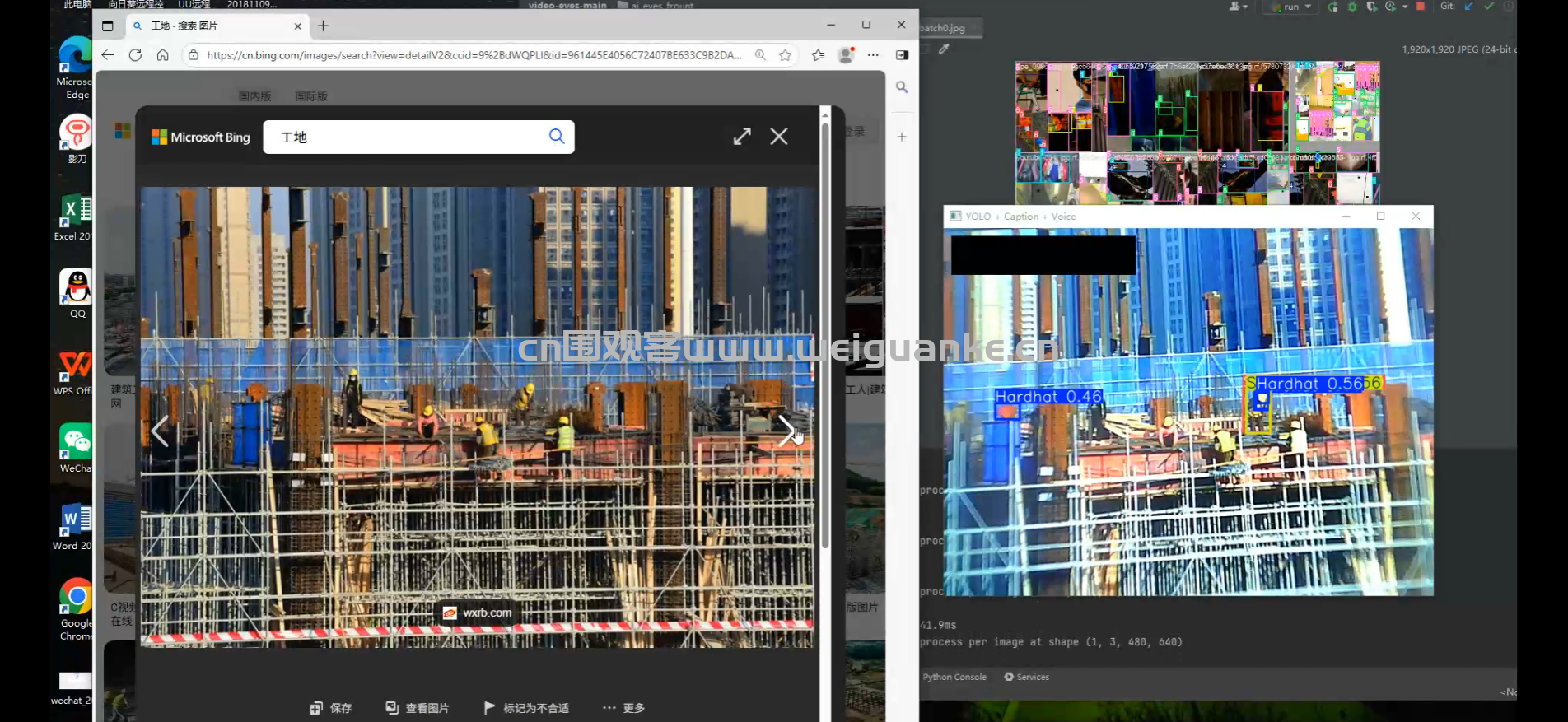Click the 保存 save button

point(331,708)
